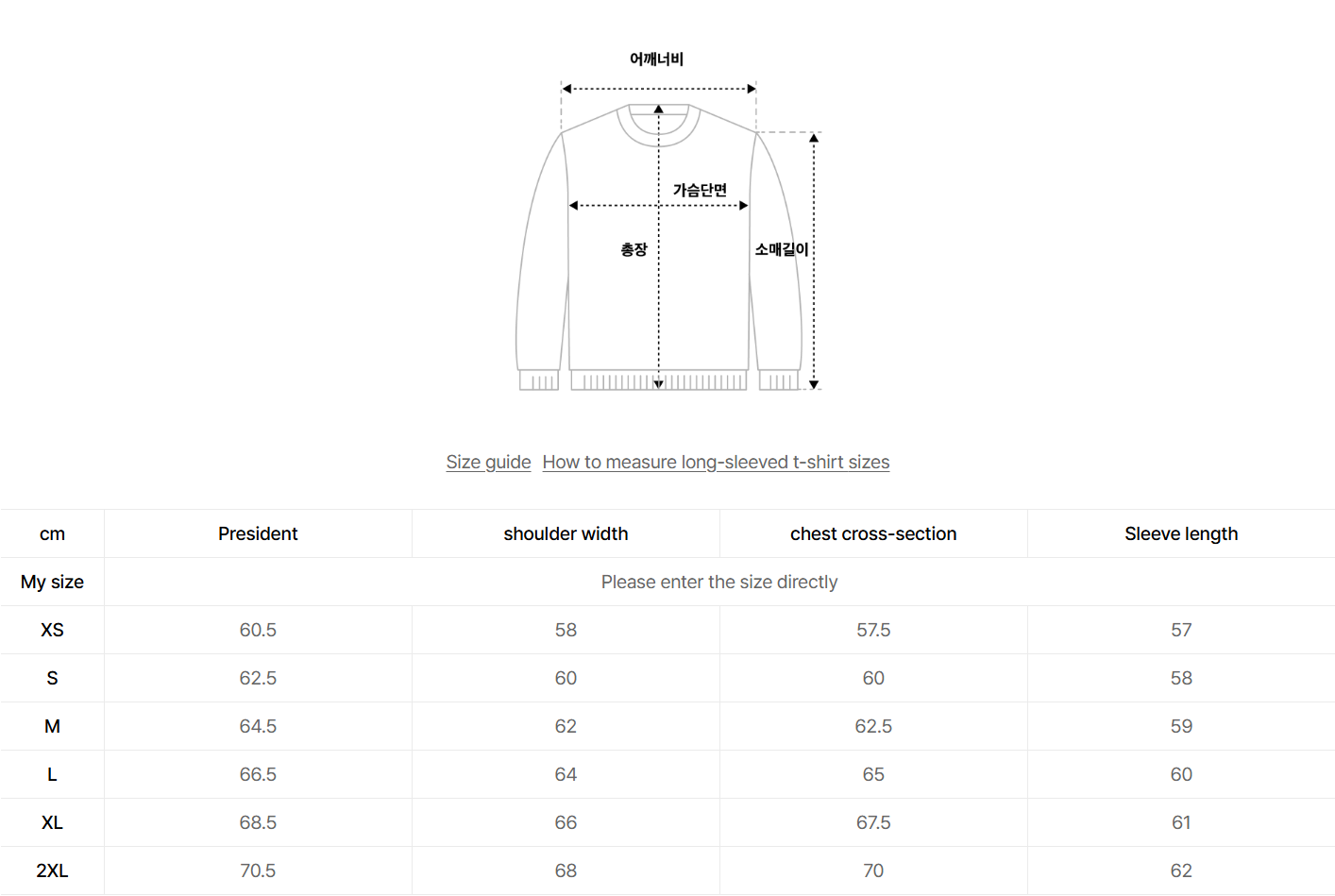
Task: Click the 60.5 value in the XS row
Action: coord(258,630)
